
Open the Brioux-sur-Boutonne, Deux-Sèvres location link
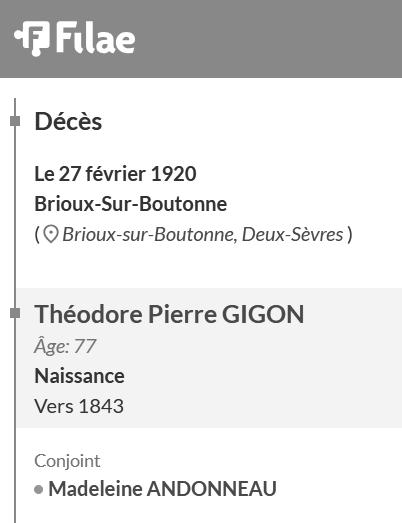click(203, 234)
